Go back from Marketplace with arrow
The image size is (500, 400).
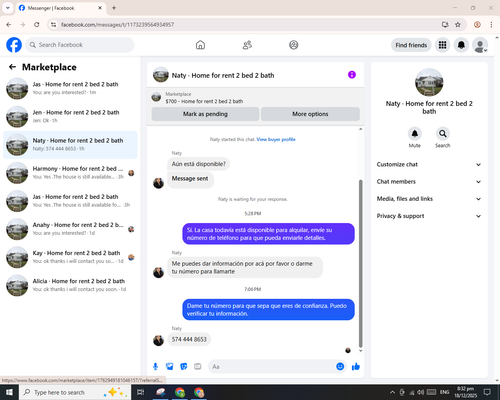[12, 67]
